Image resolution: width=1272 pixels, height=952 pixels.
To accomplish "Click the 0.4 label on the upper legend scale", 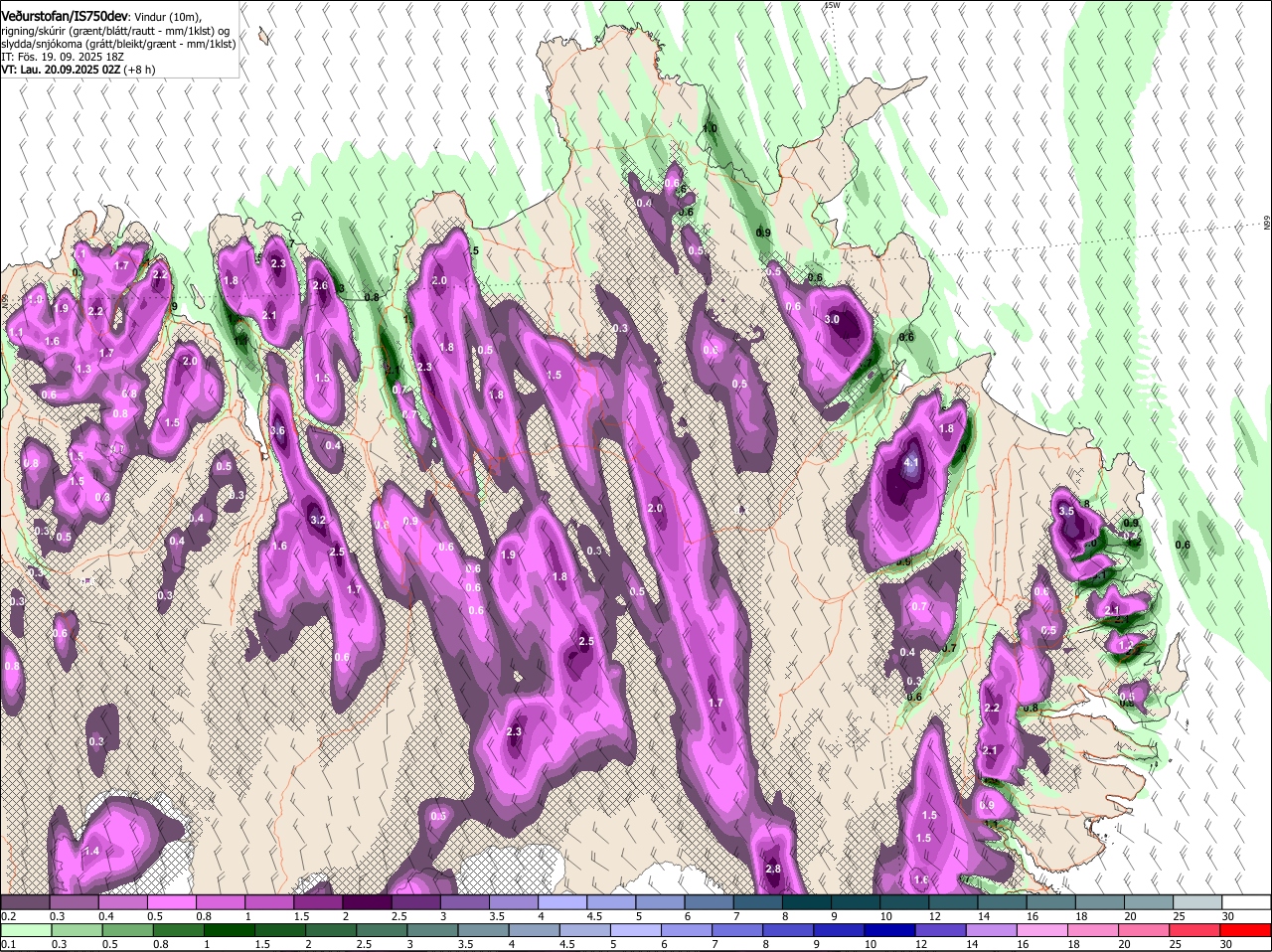I will [106, 916].
